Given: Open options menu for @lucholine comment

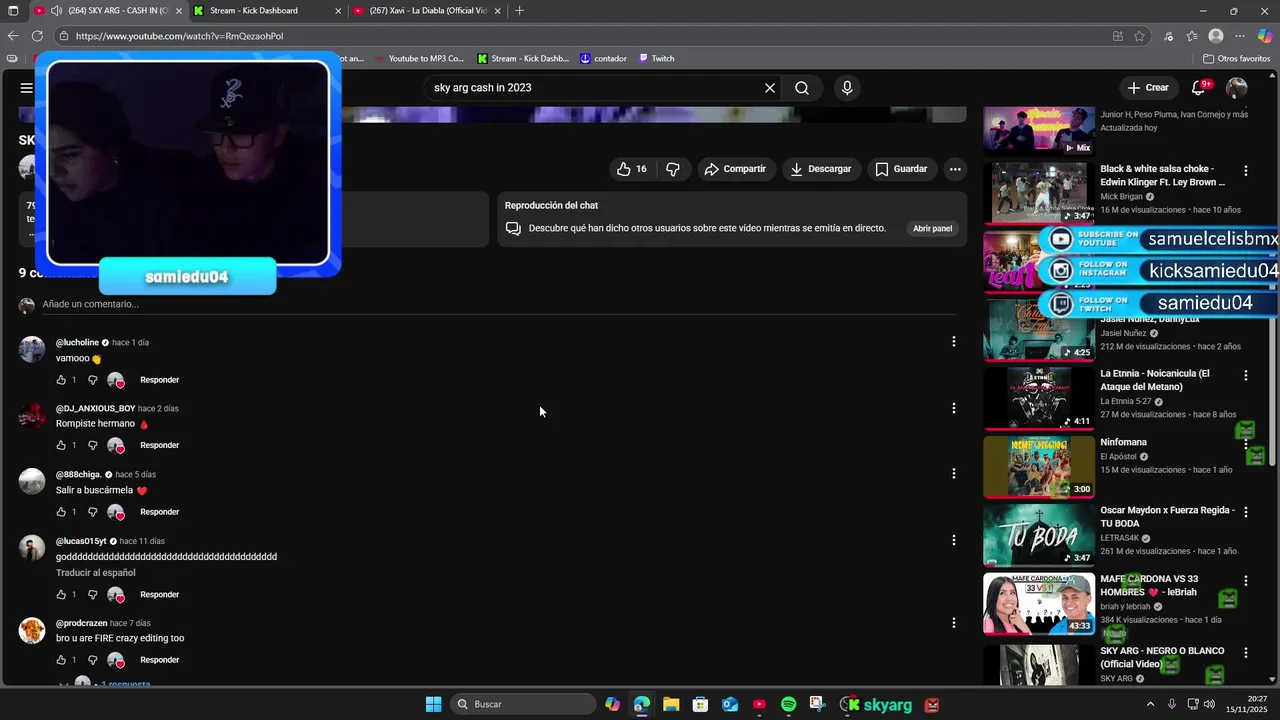Looking at the screenshot, I should pos(954,342).
